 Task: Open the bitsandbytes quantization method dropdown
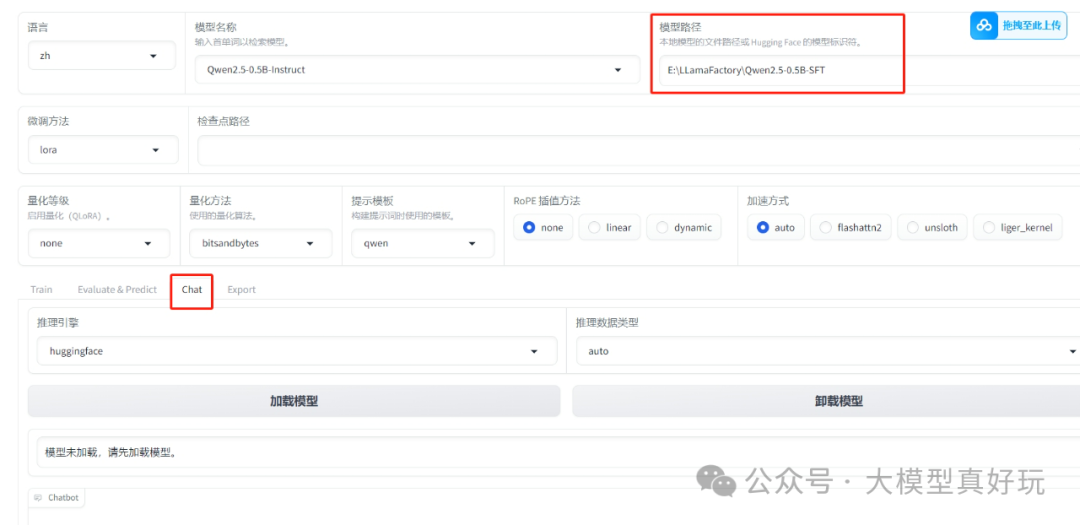tap(261, 243)
